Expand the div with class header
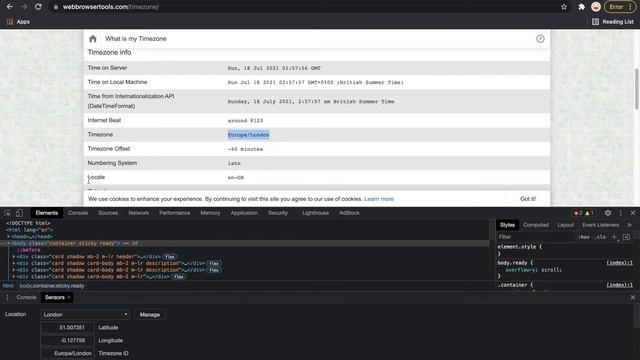Screen dimensions: 640x360 coord(14,257)
